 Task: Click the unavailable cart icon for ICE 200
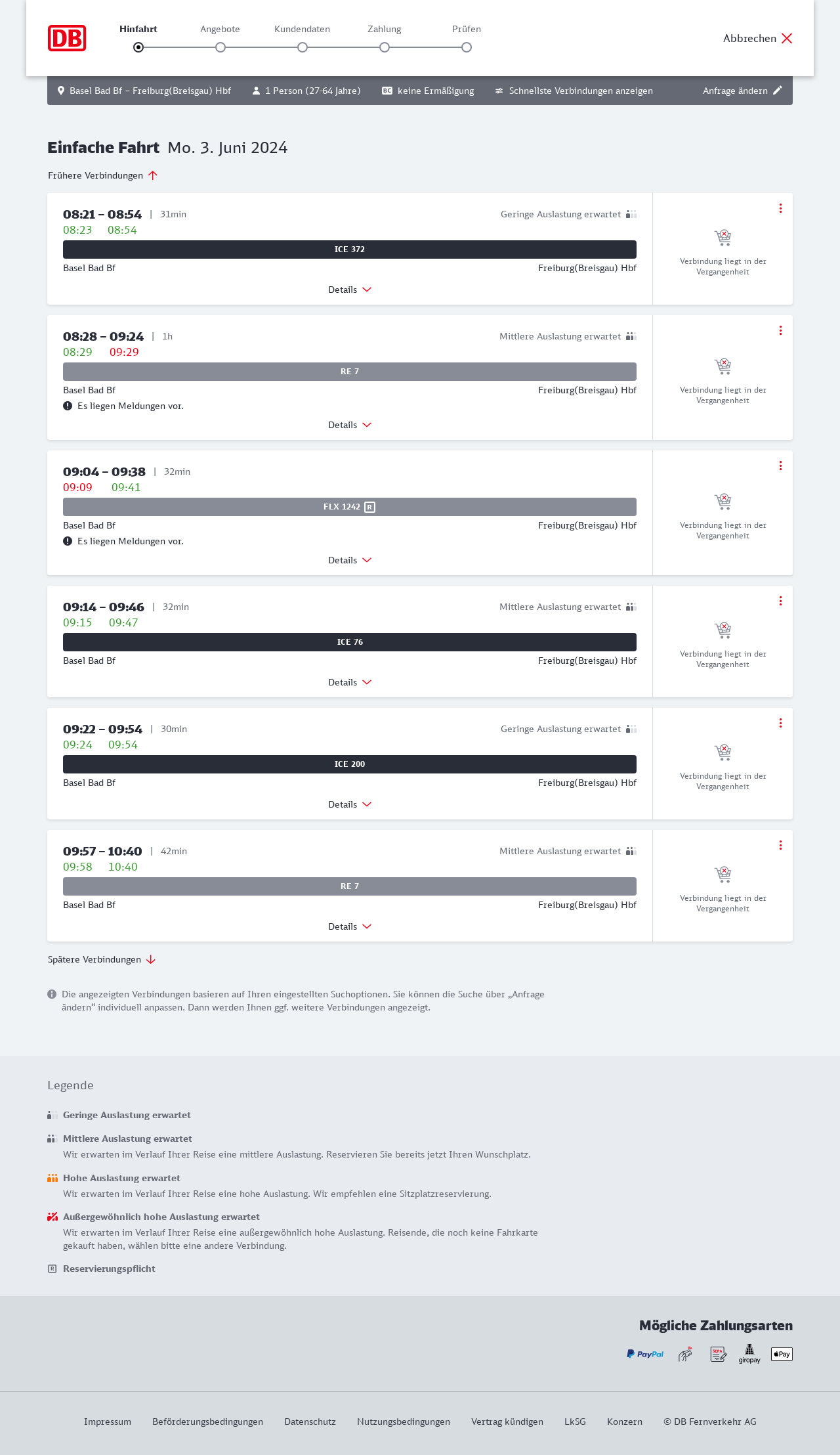(723, 752)
